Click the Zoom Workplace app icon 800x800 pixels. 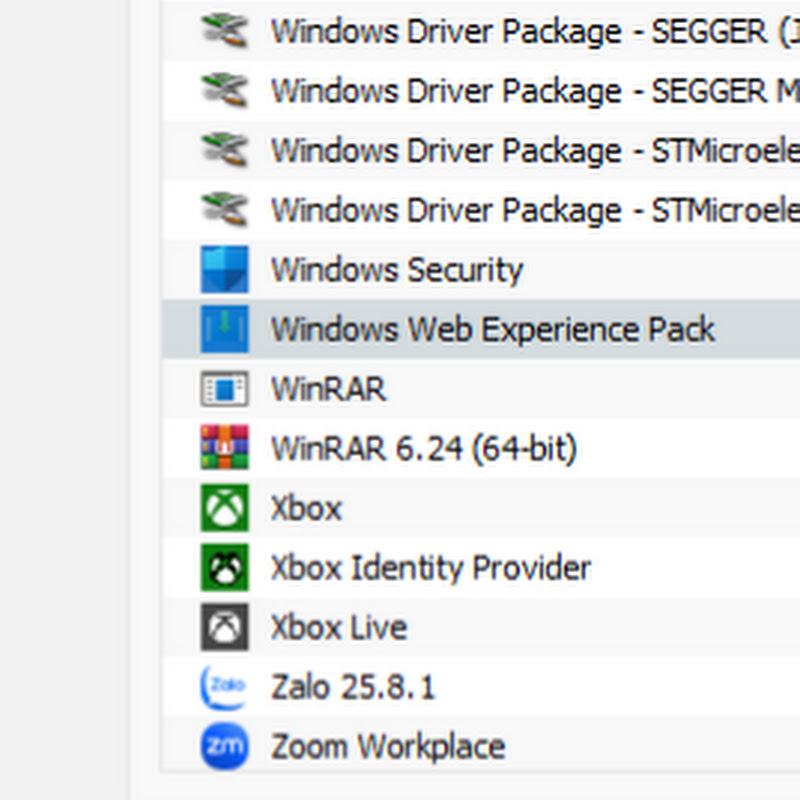tap(224, 746)
